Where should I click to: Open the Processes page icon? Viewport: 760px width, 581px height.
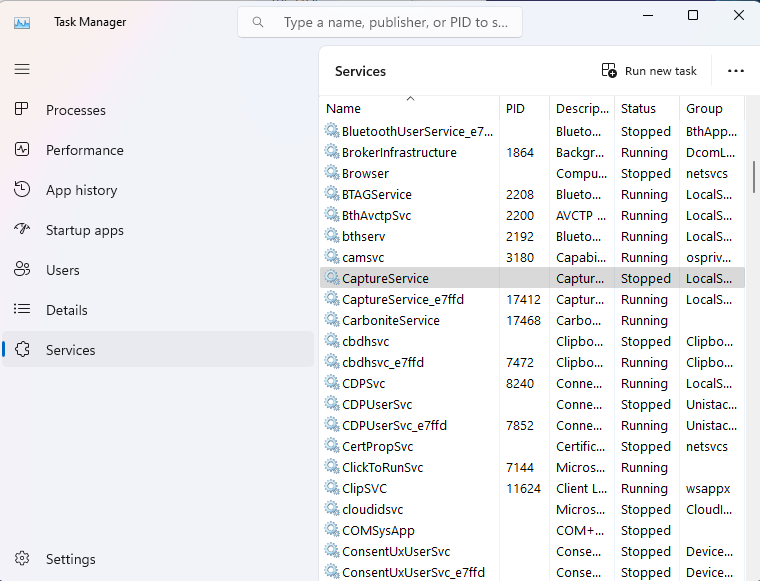tap(22, 110)
